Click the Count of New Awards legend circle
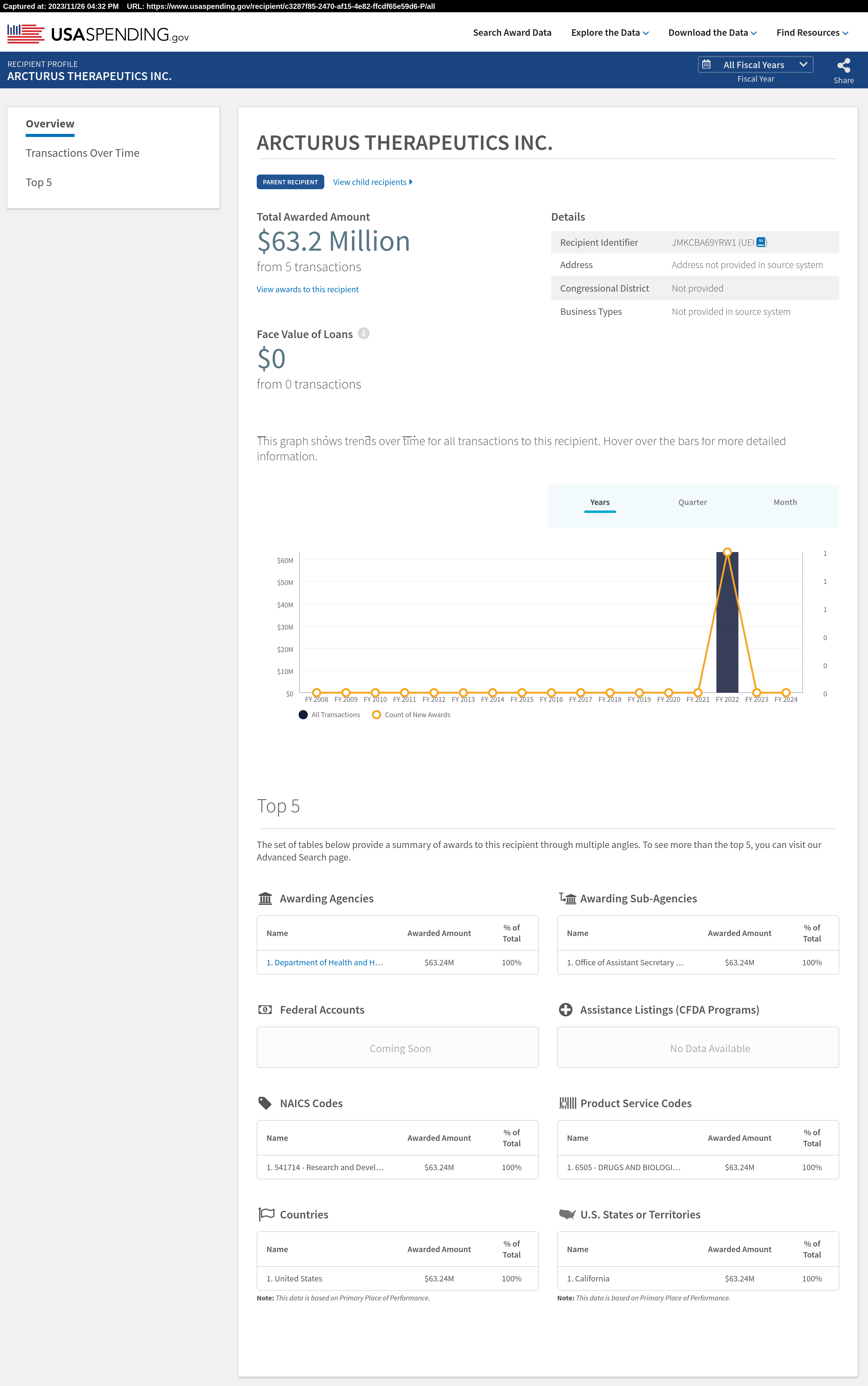868x1386 pixels. (377, 715)
